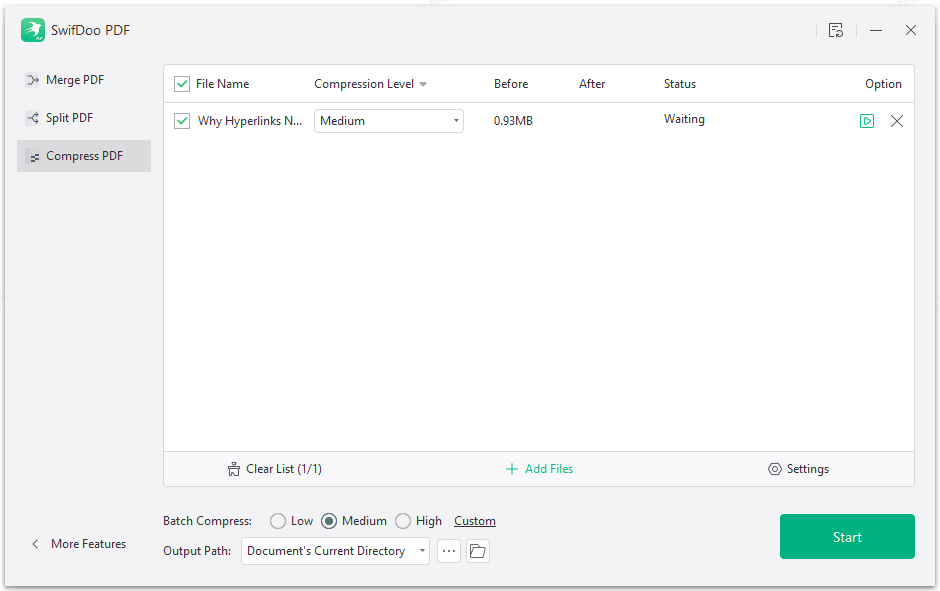Click the Compression Level header label
Screen dimensions: 940x591
(x=364, y=84)
